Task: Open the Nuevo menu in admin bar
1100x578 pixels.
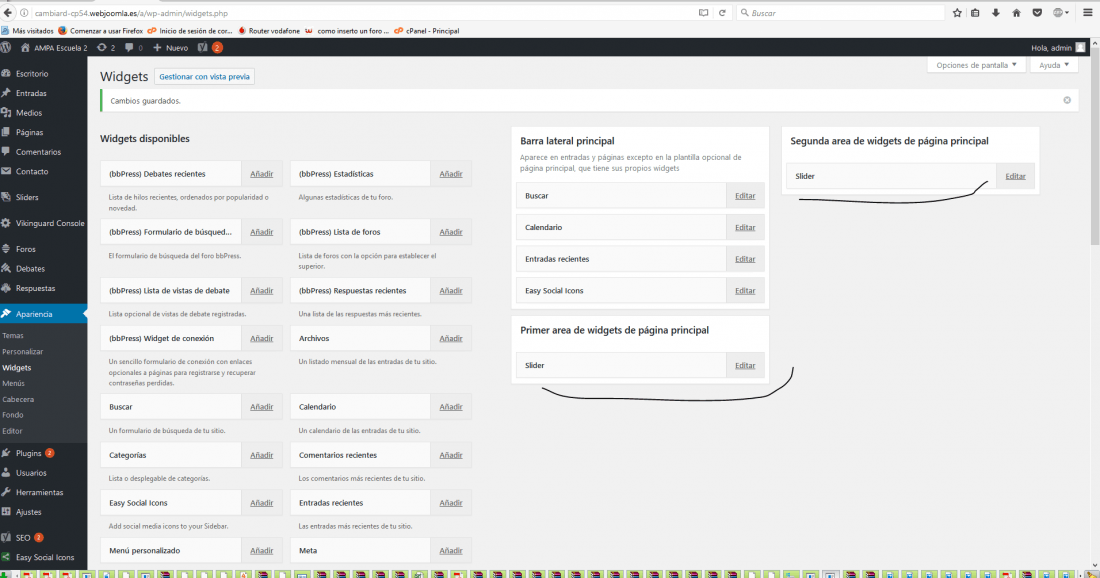Action: pyautogui.click(x=170, y=48)
